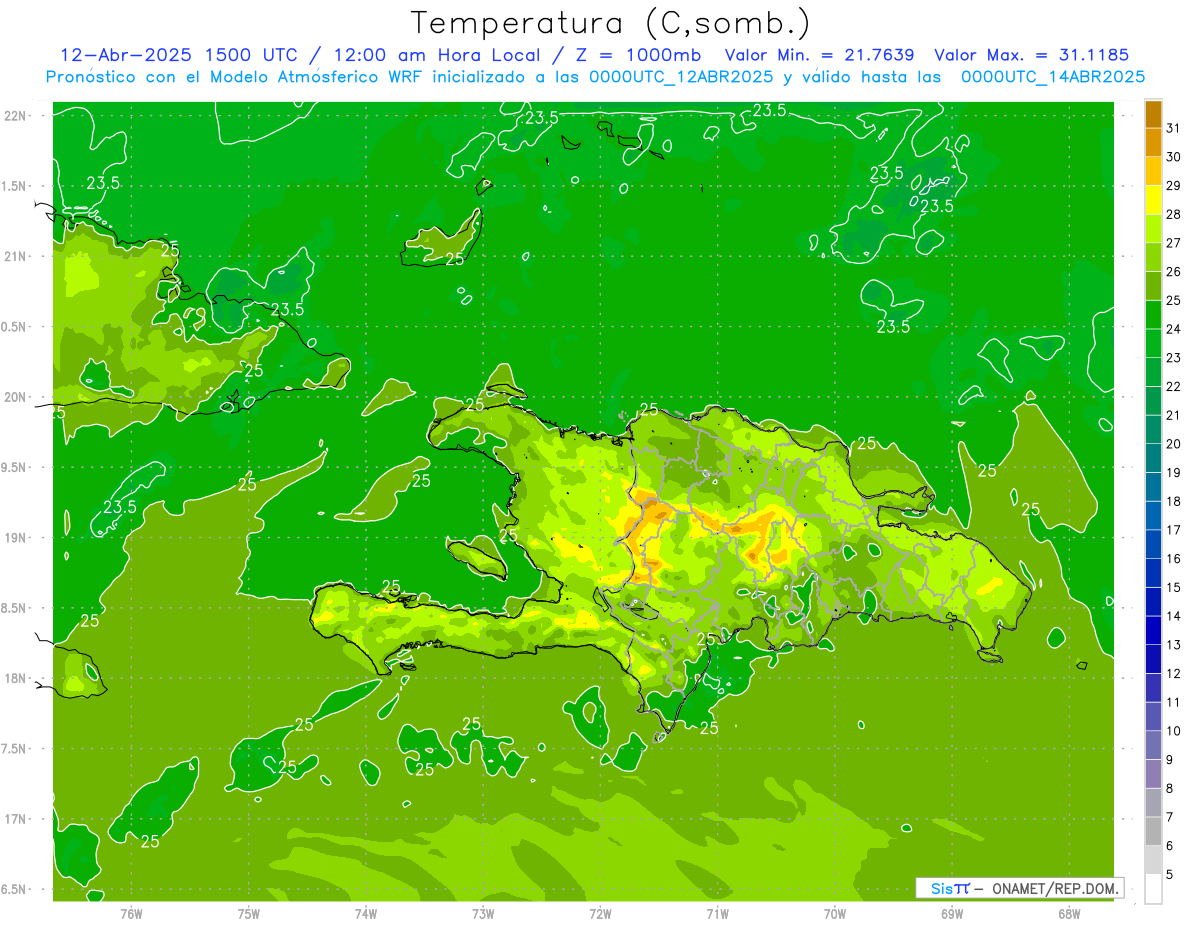1200x927 pixels.
Task: Click the longitude label "74W"
Action: tap(366, 914)
